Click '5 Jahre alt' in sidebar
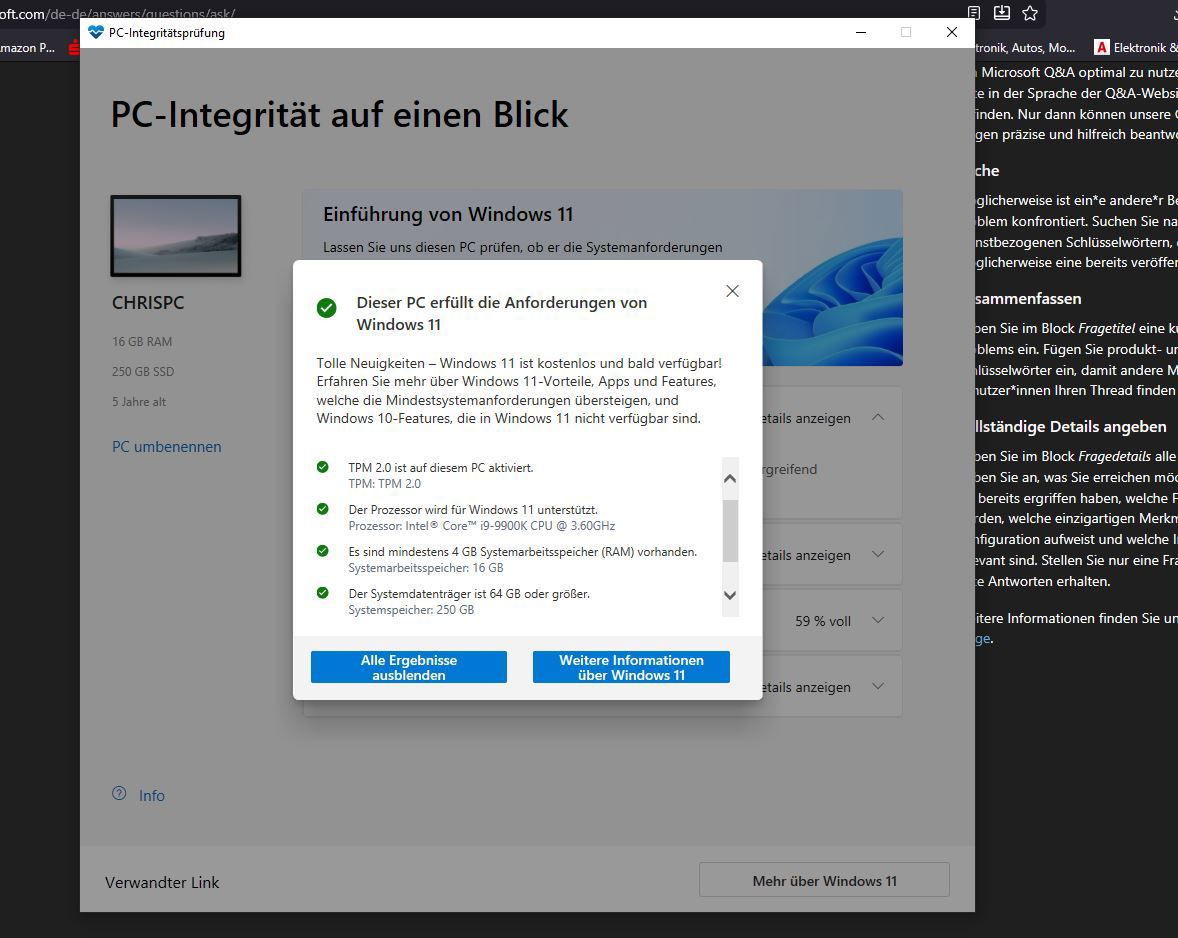The width and height of the screenshot is (1178, 938). pyautogui.click(x=139, y=402)
